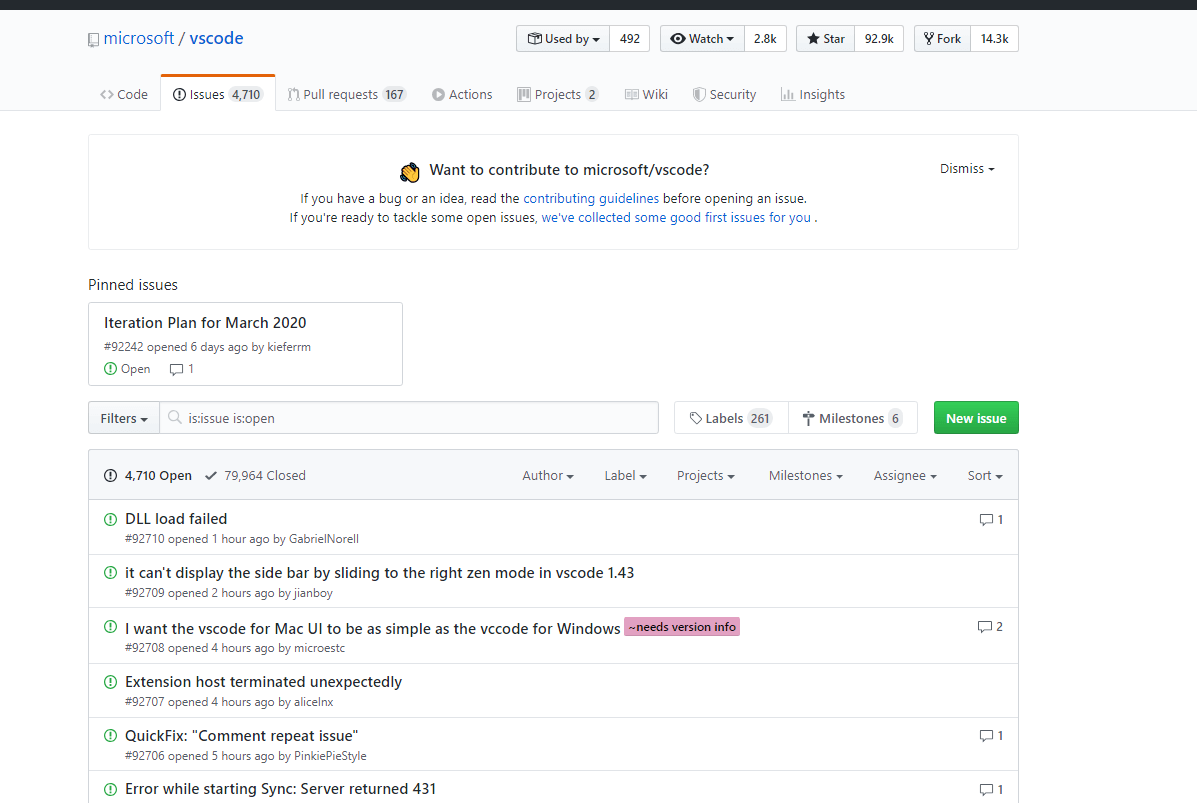Click open icon beside Error while starting Sync
Image resolution: width=1197 pixels, height=803 pixels.
[x=110, y=789]
